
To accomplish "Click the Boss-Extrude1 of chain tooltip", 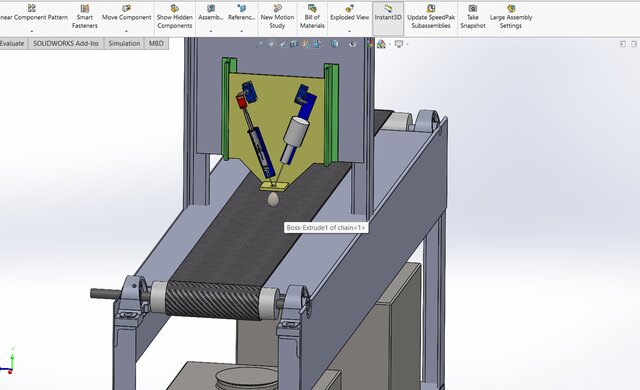I will pyautogui.click(x=326, y=228).
